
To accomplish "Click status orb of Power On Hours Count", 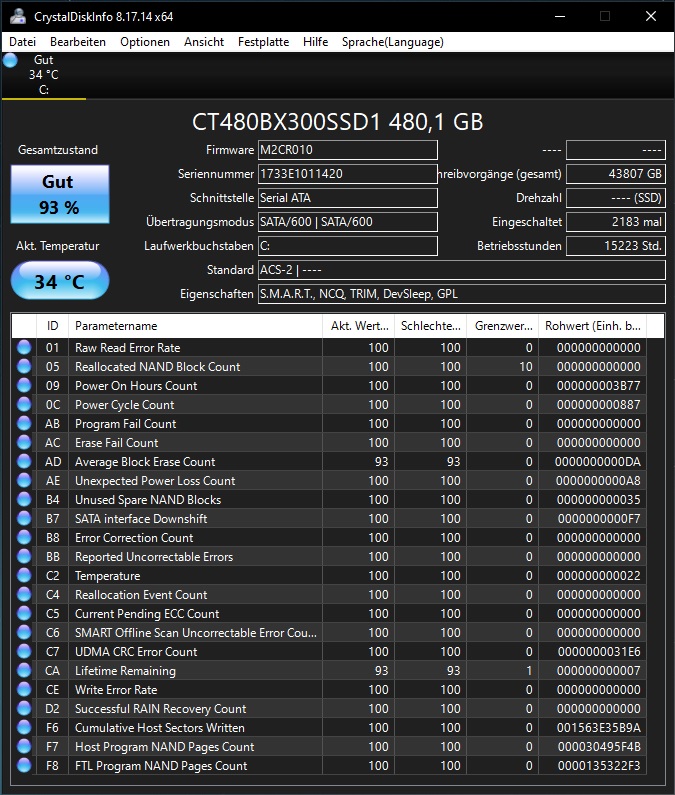I will (x=24, y=385).
